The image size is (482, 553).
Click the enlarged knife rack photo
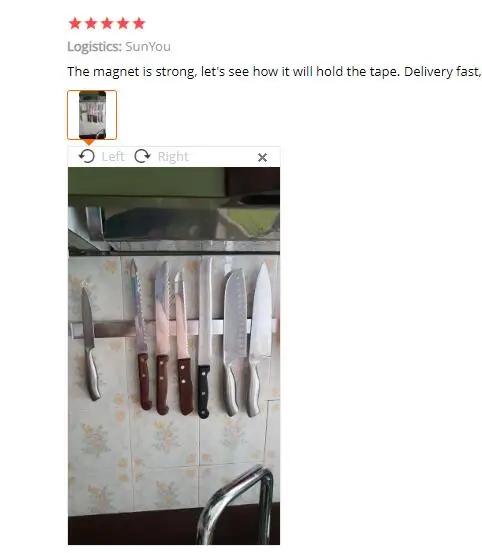(x=174, y=356)
